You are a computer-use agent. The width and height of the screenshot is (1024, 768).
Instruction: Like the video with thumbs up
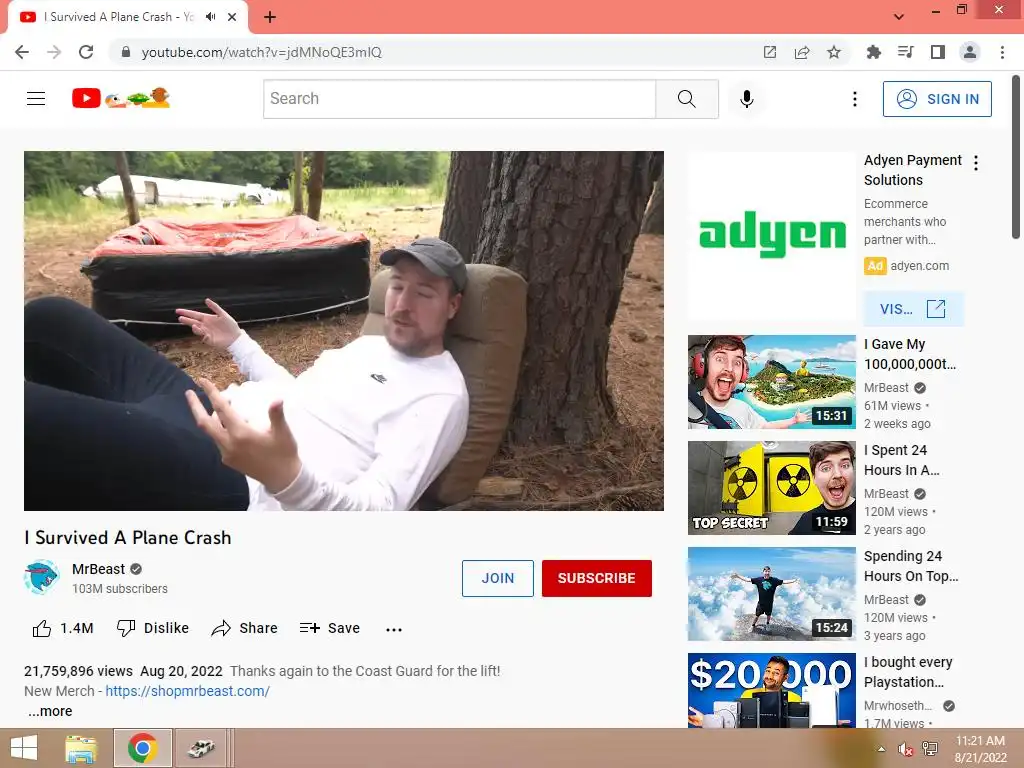63,628
